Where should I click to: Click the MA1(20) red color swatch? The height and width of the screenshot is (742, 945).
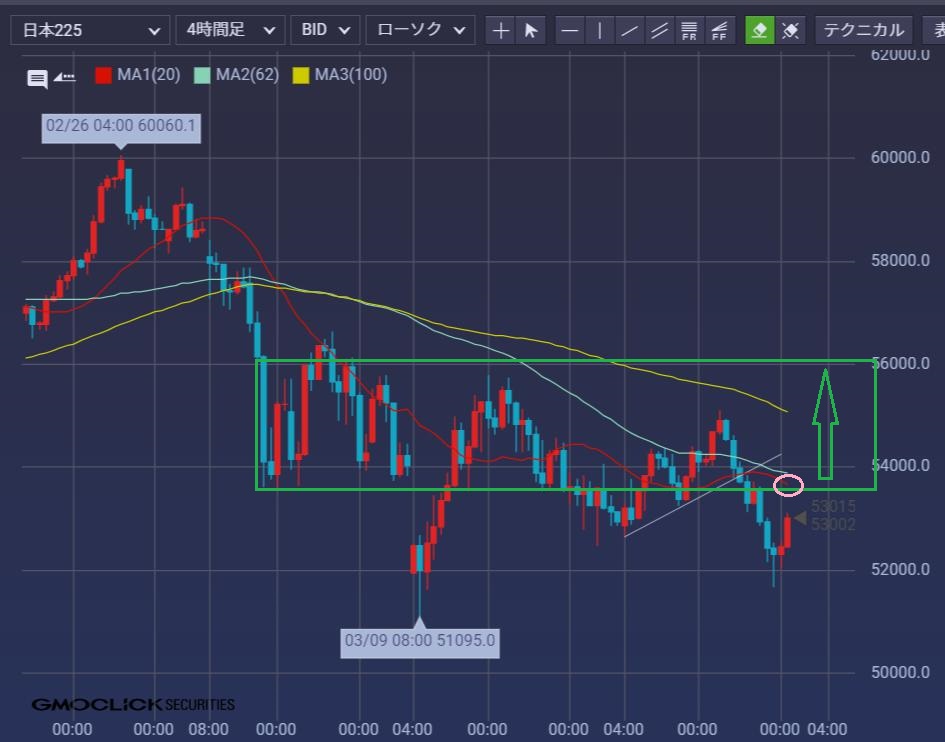pyautogui.click(x=103, y=75)
